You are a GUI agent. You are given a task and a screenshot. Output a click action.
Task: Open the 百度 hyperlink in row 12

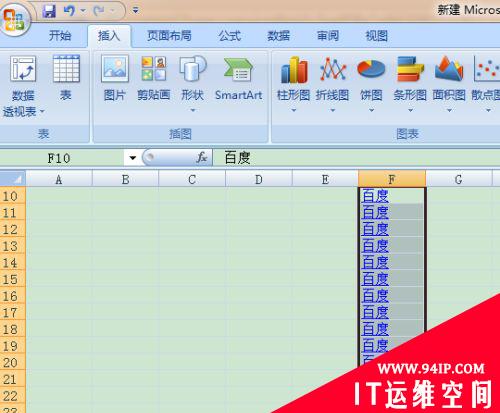(375, 229)
